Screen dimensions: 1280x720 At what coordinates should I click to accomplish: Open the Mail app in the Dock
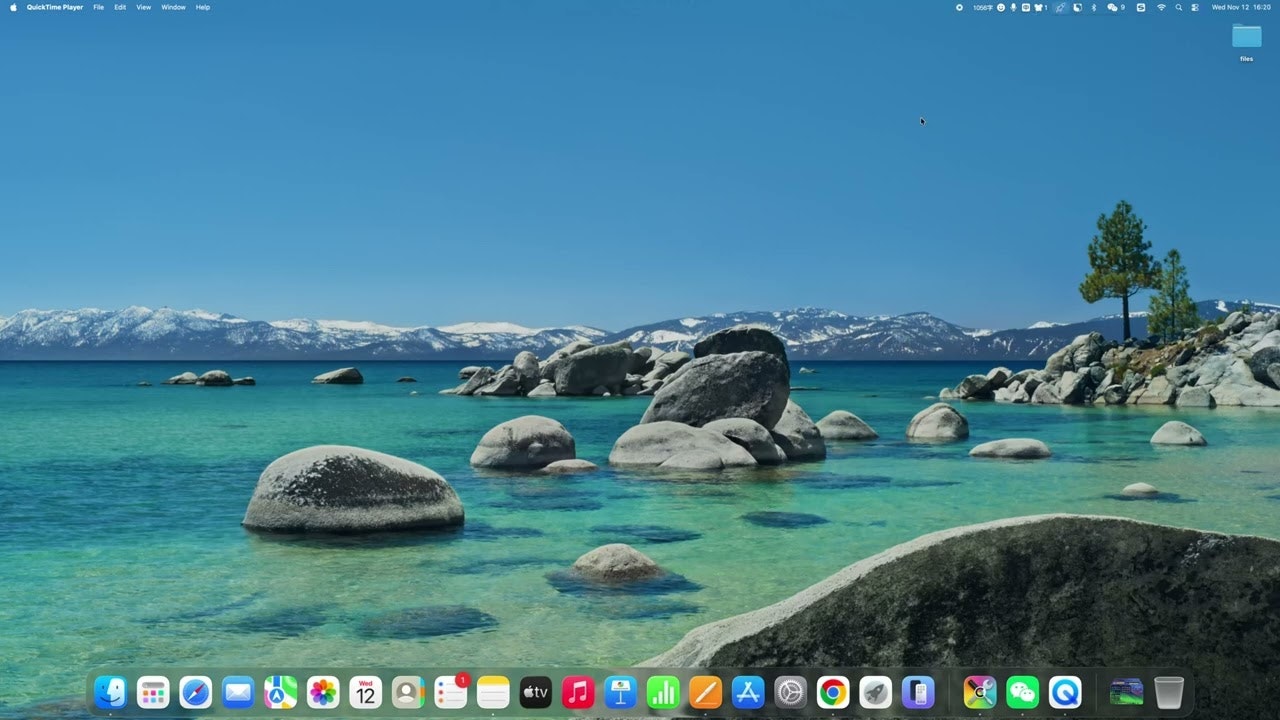(238, 692)
